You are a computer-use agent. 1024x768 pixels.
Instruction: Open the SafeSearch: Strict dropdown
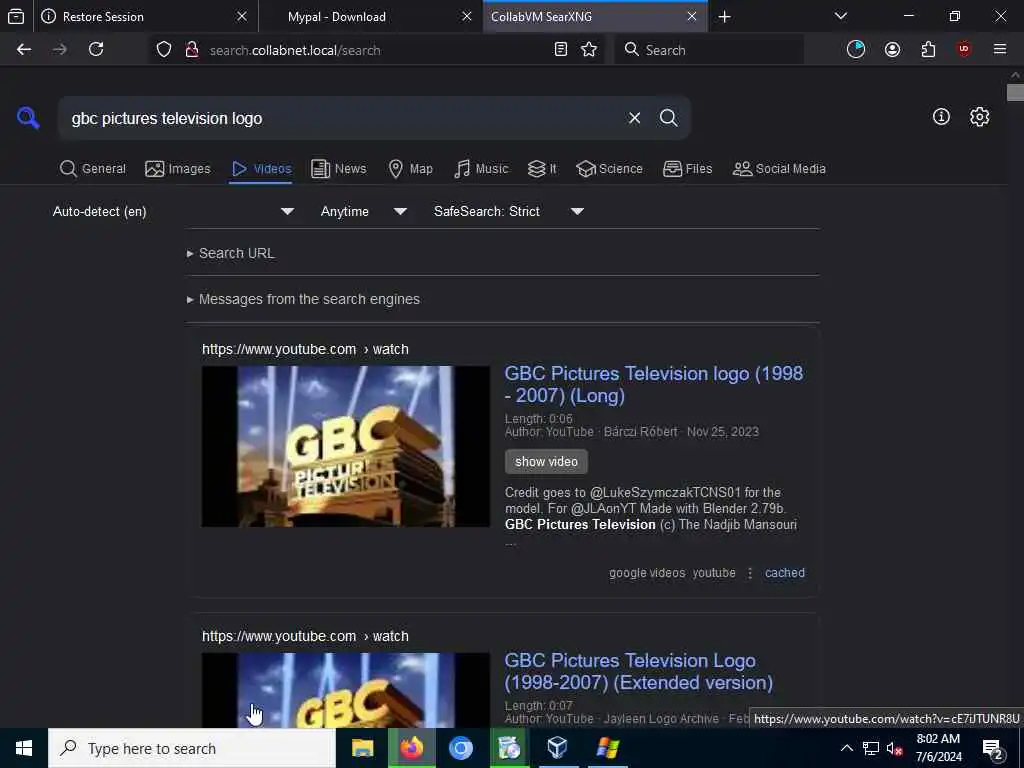coord(509,212)
